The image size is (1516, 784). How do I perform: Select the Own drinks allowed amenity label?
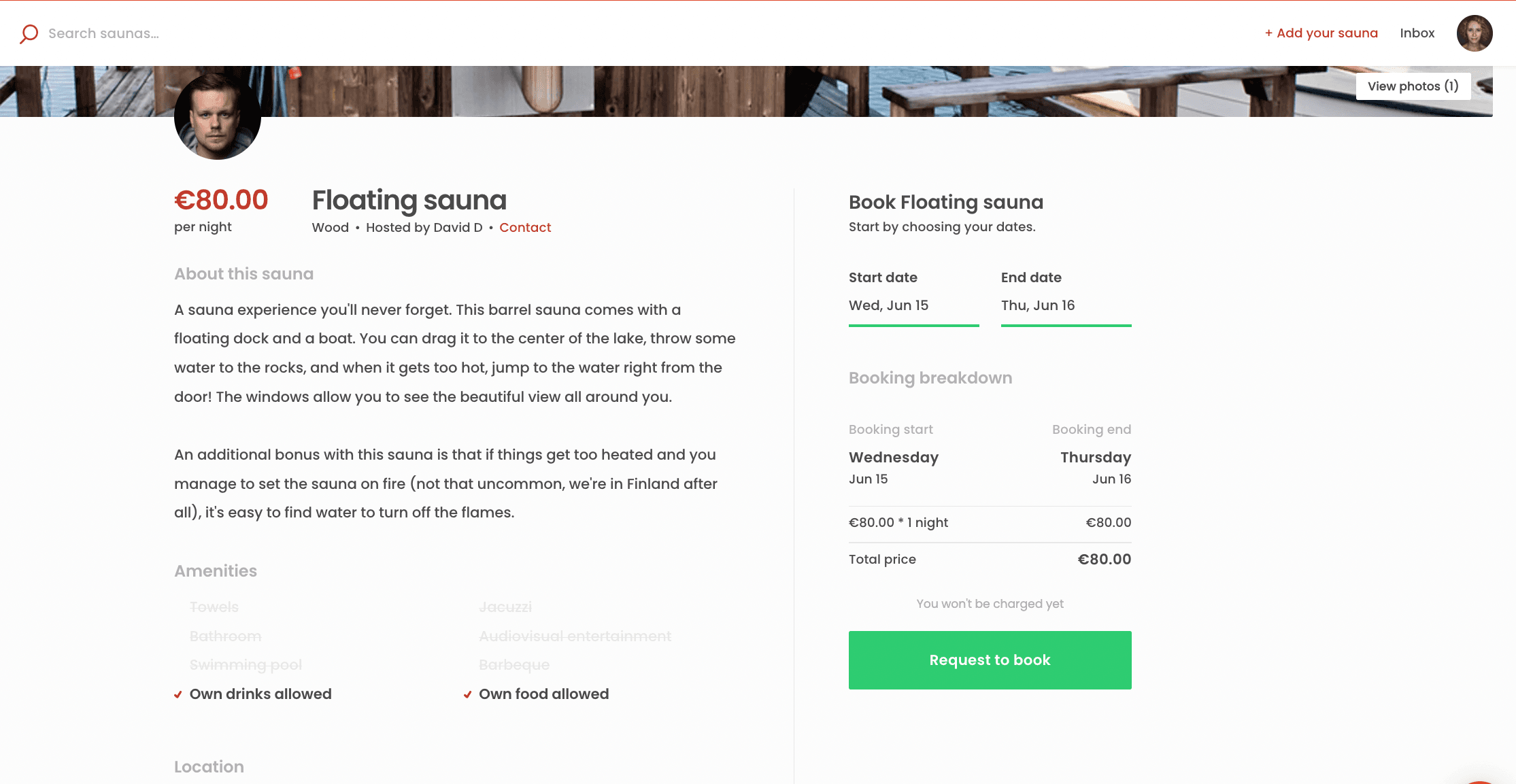click(x=260, y=694)
